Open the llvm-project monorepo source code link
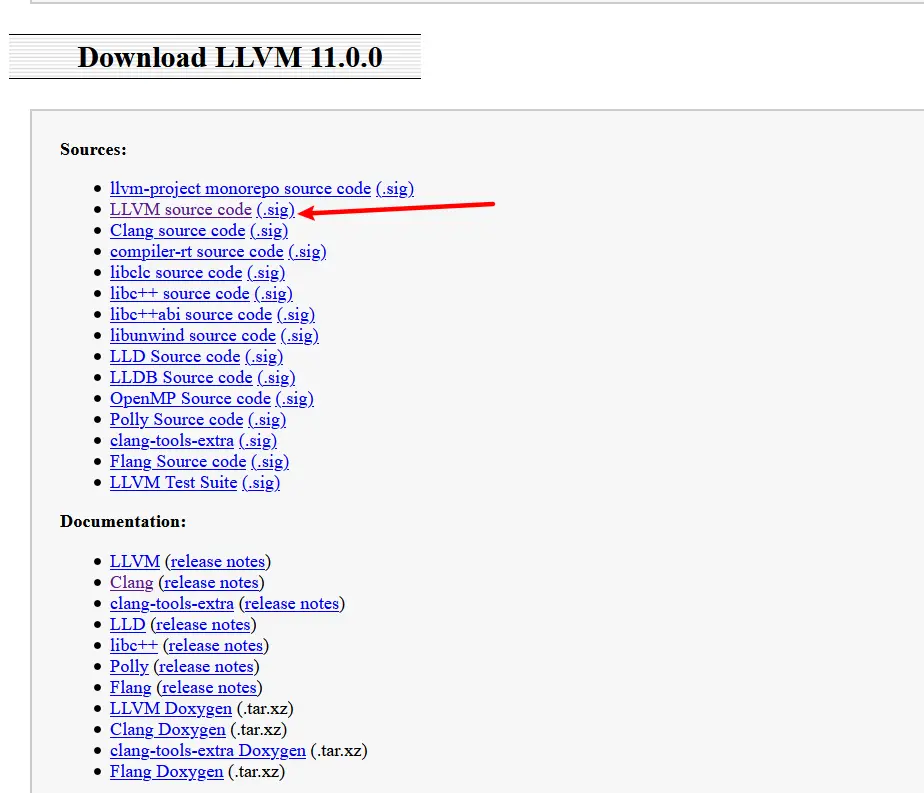Screen dimensions: 924x793 [x=240, y=189]
